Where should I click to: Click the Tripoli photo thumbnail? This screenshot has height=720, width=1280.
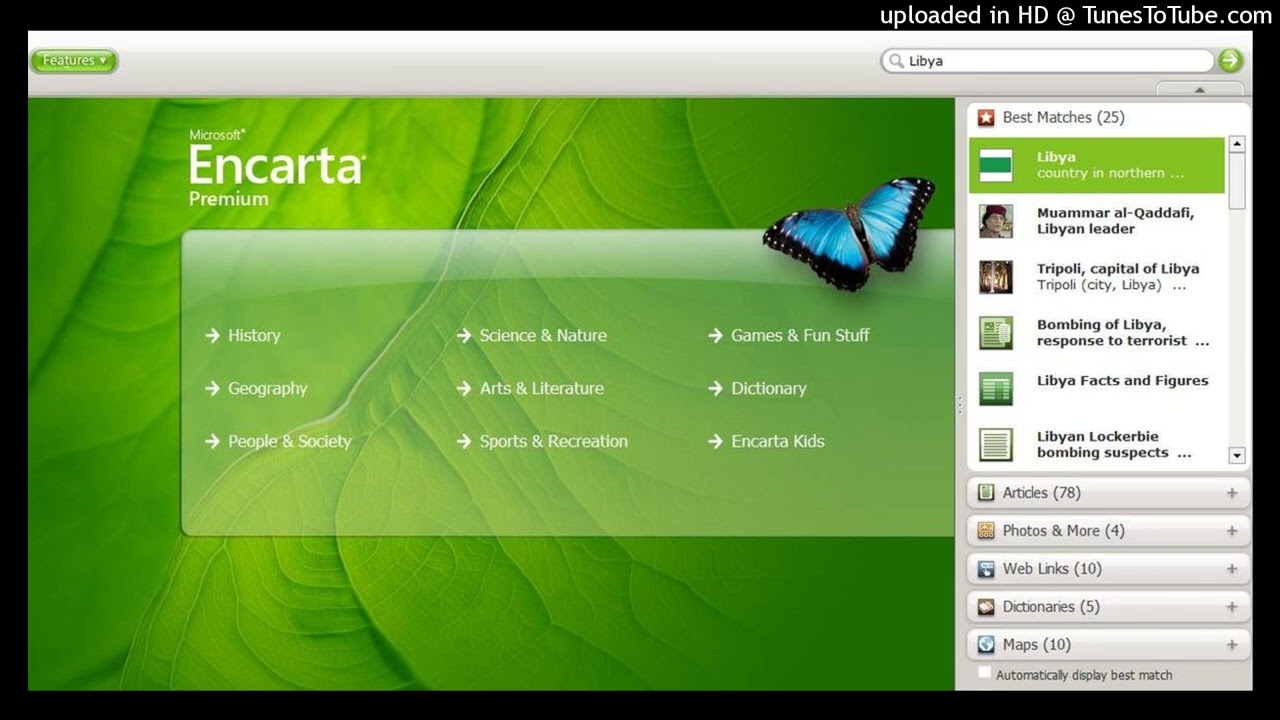(x=996, y=277)
